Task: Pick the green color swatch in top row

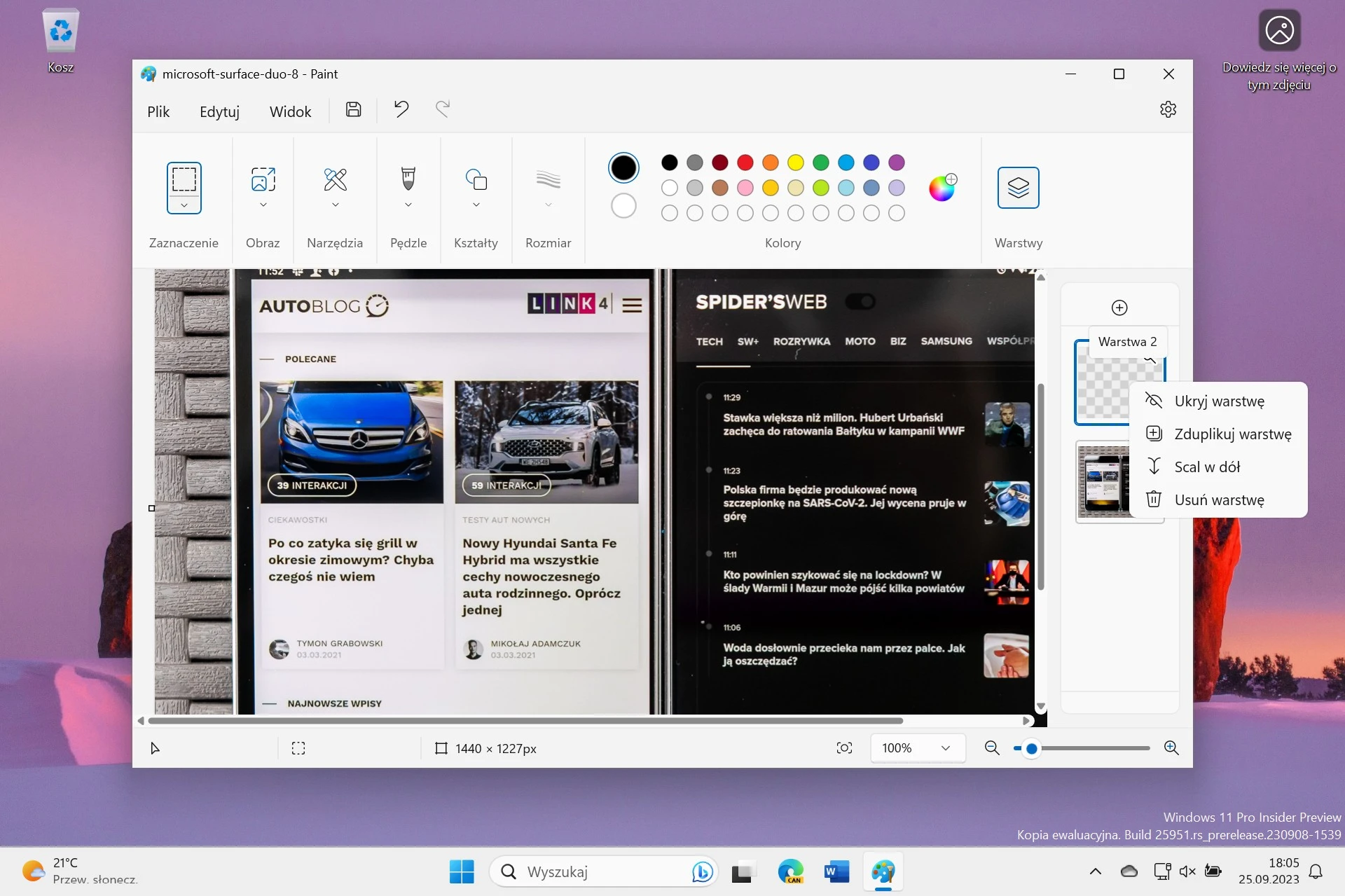Action: coord(821,163)
